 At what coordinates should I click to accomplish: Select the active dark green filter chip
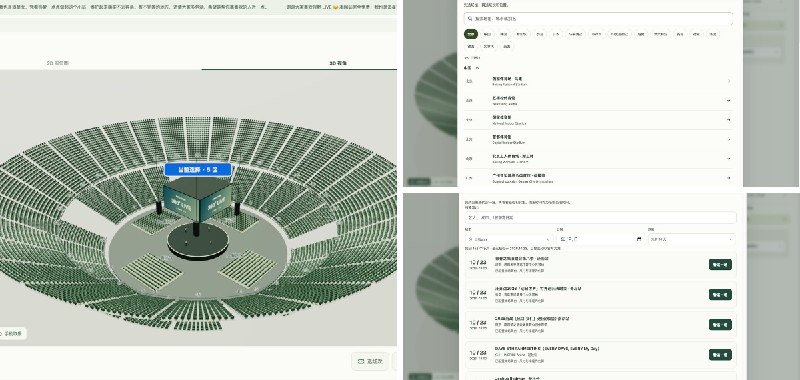tap(470, 34)
